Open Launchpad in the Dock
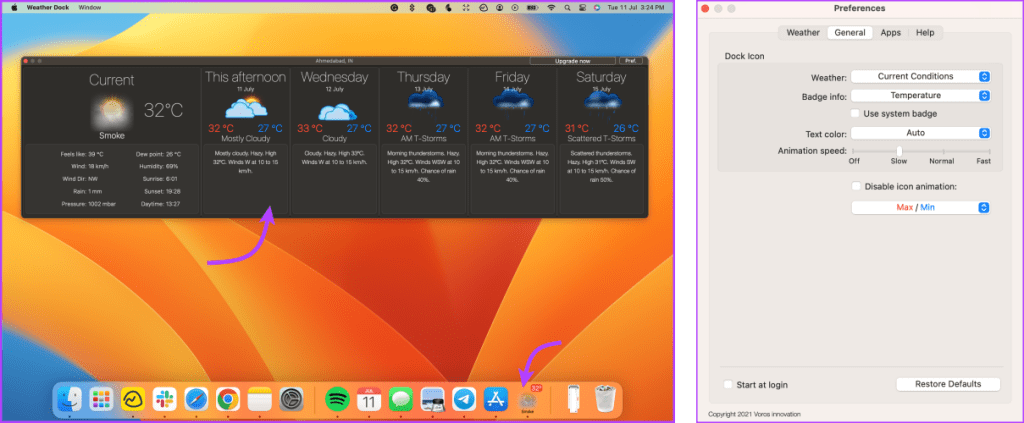This screenshot has height=423, width=1024. [x=101, y=398]
